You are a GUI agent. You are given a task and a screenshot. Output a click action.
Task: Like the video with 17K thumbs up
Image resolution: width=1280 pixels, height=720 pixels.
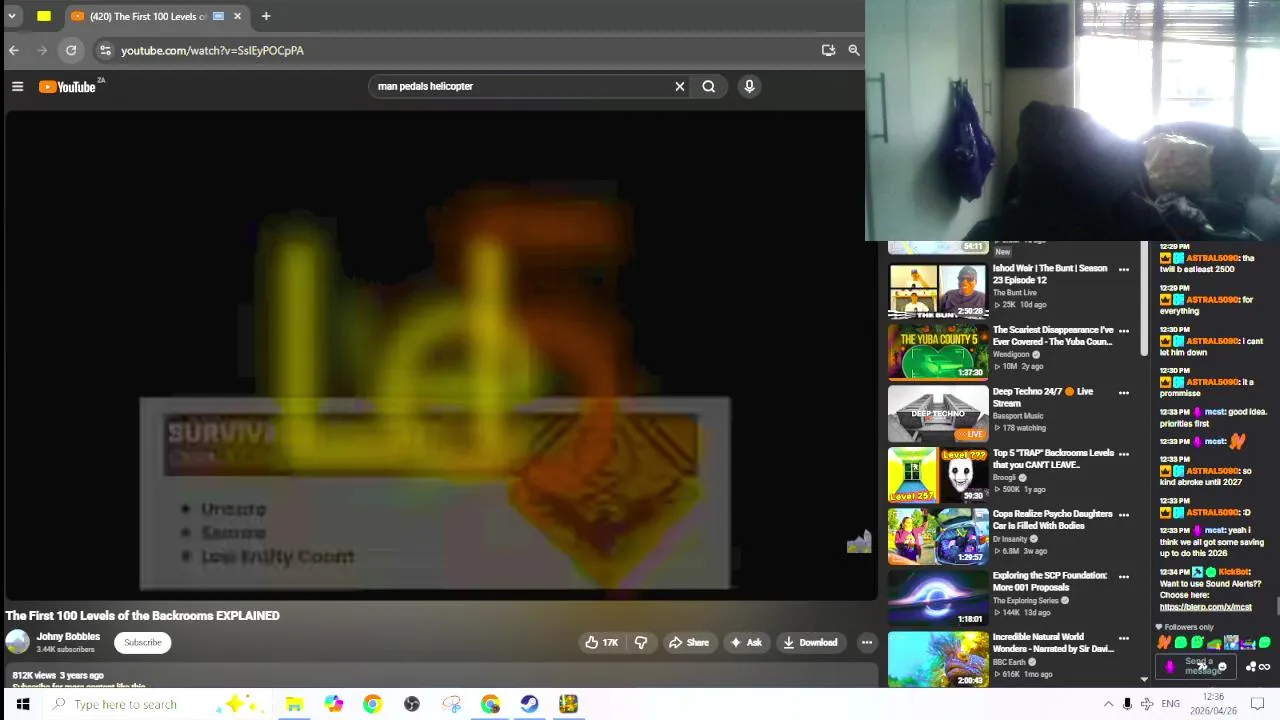point(601,643)
